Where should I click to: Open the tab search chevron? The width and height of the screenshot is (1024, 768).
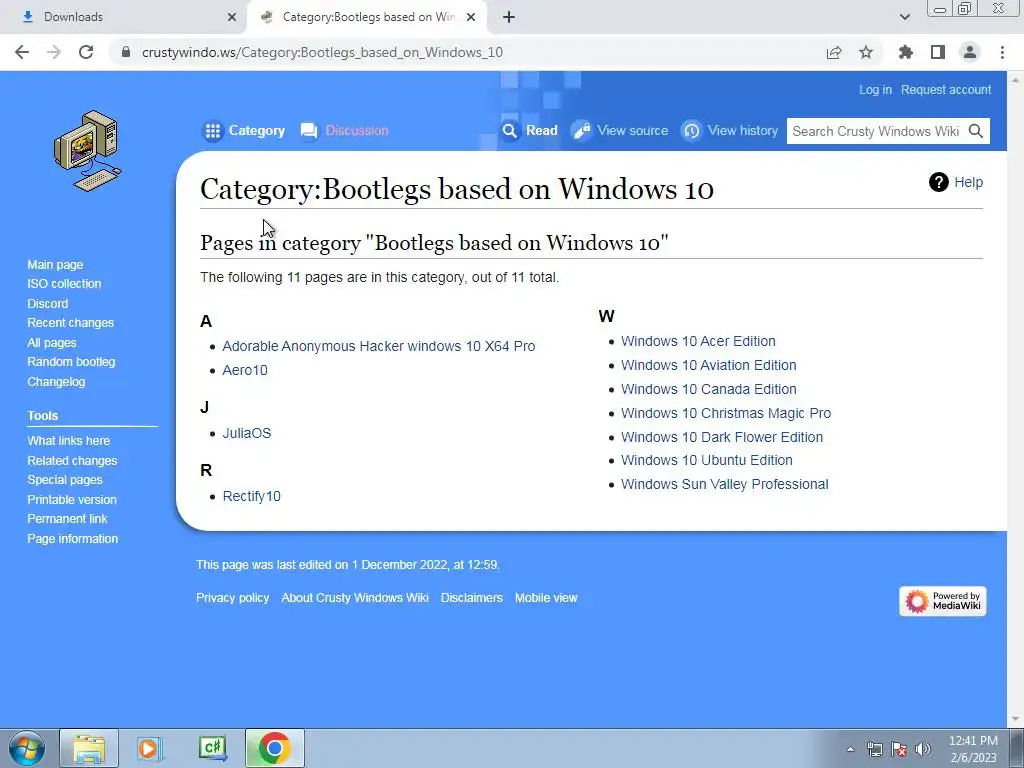pos(904,17)
